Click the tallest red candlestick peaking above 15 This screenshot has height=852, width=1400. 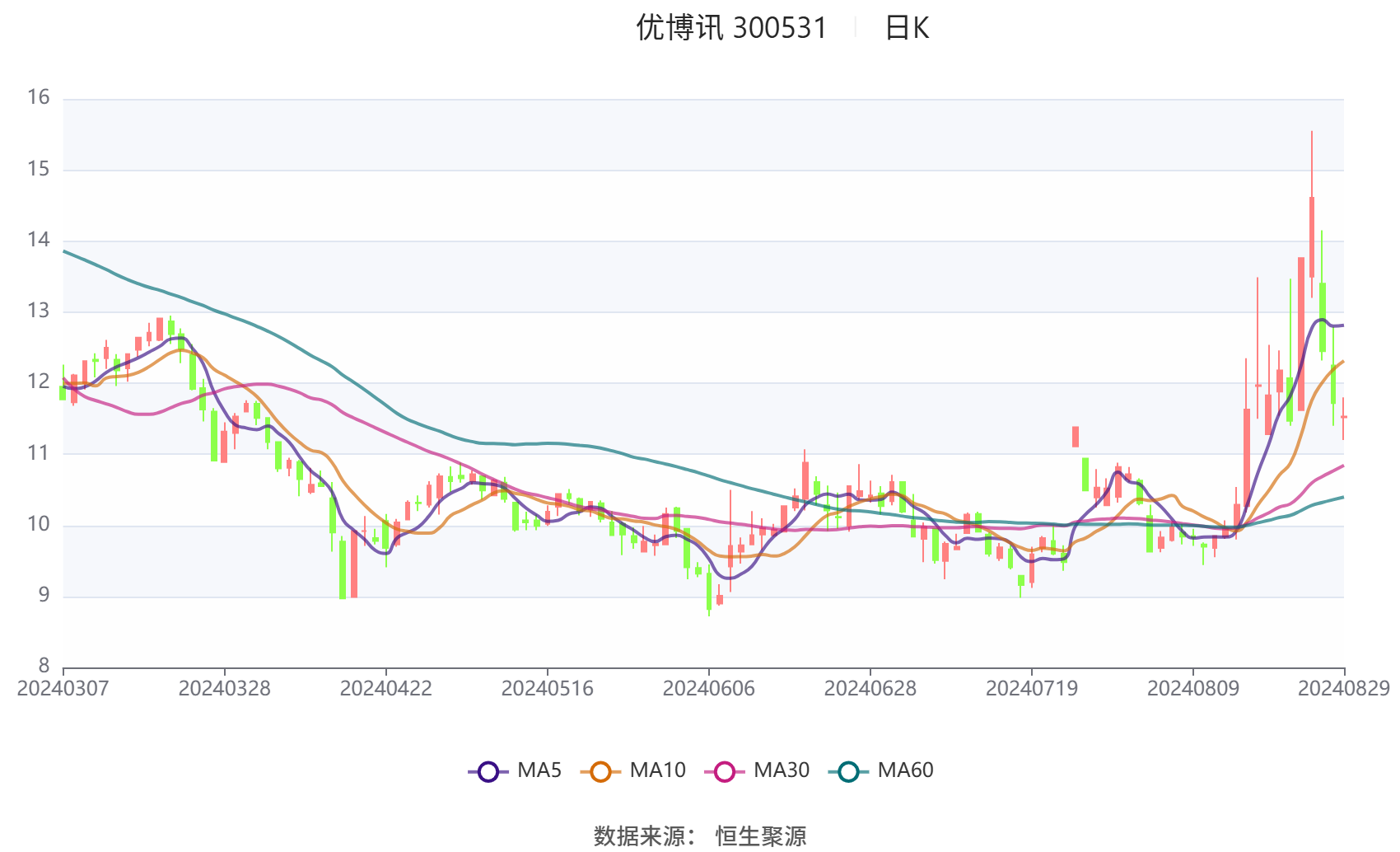tap(1312, 237)
